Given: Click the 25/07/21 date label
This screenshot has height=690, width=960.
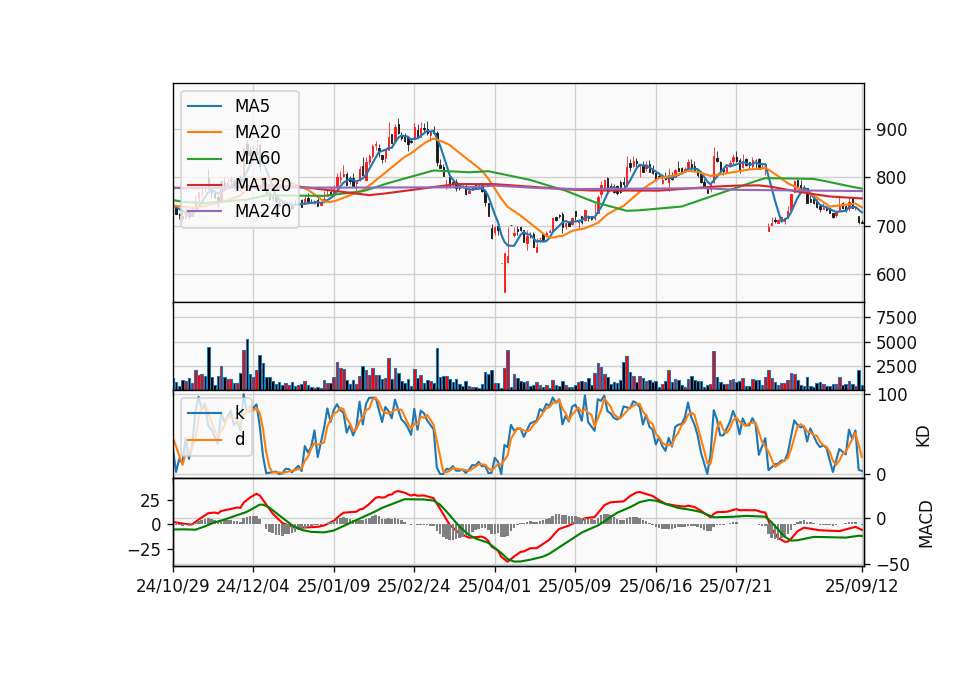Looking at the screenshot, I should tap(736, 586).
